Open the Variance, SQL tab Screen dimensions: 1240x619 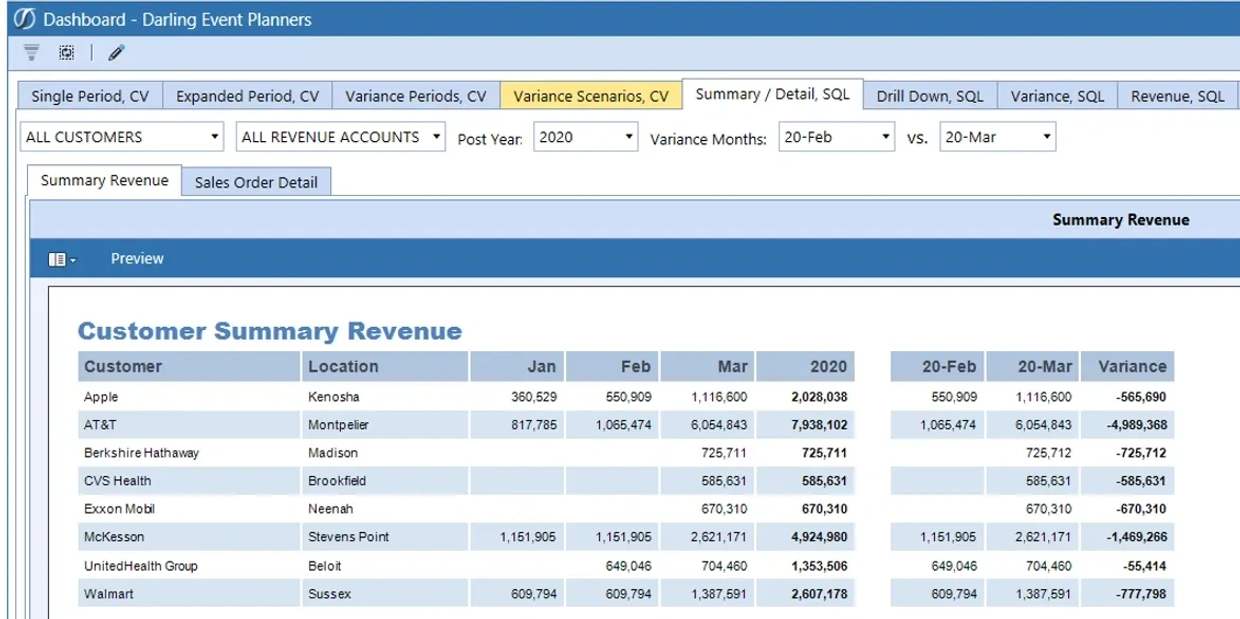[1057, 96]
